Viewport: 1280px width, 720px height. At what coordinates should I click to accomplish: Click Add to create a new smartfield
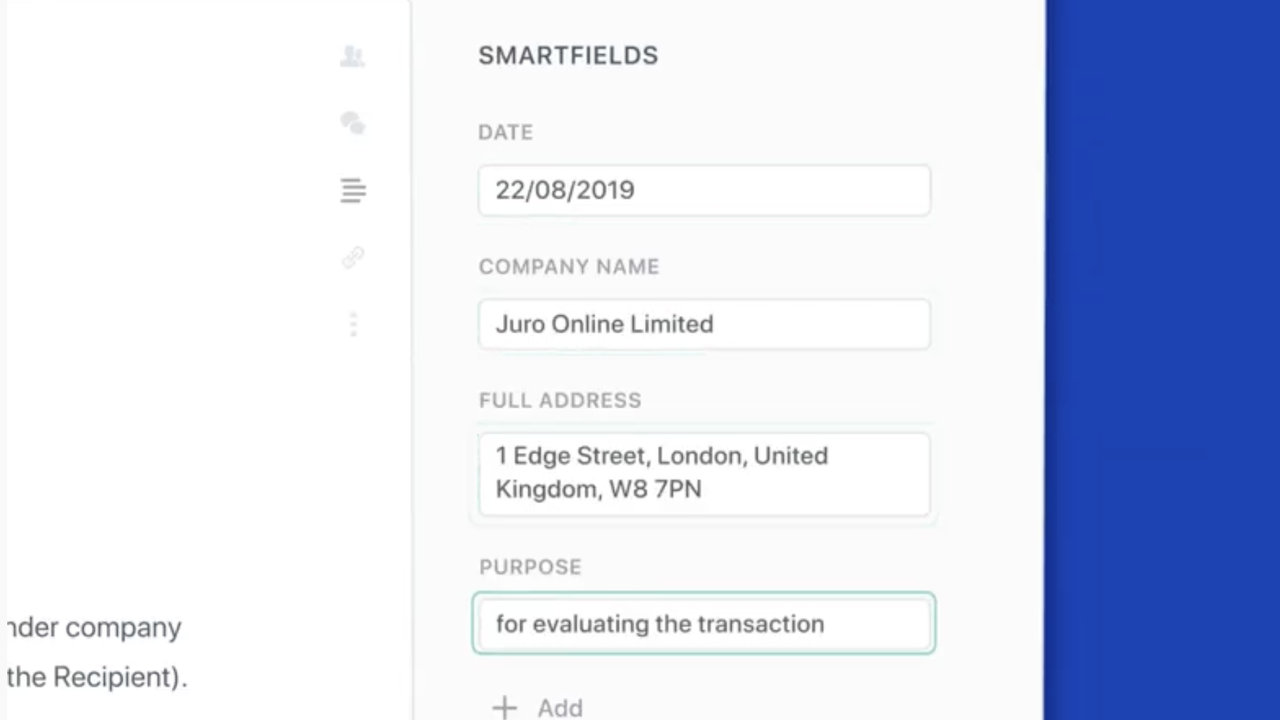[x=560, y=707]
